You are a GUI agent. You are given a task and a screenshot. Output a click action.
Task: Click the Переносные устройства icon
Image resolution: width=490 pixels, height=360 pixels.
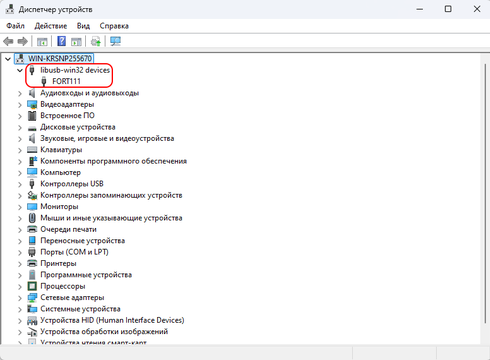pos(32,241)
